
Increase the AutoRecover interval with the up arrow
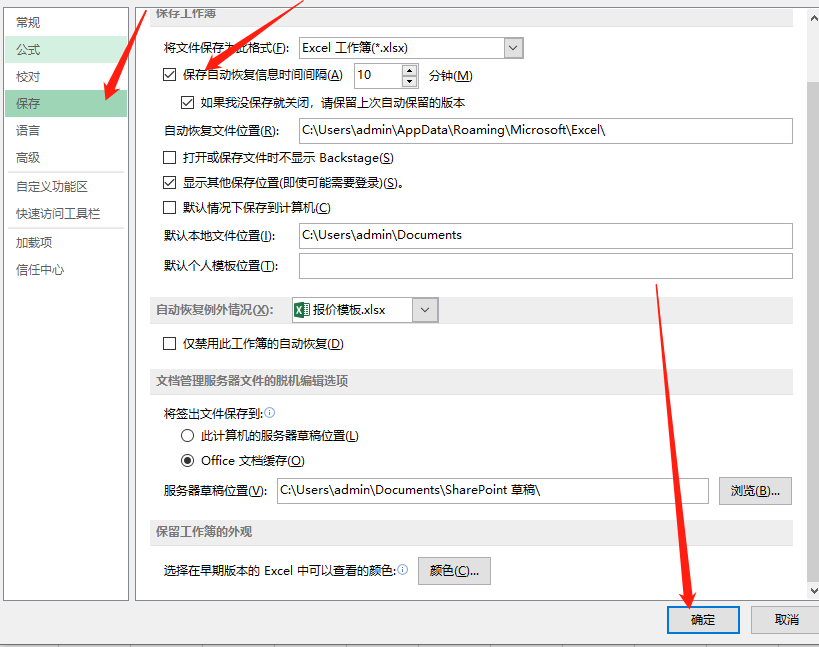(x=409, y=69)
